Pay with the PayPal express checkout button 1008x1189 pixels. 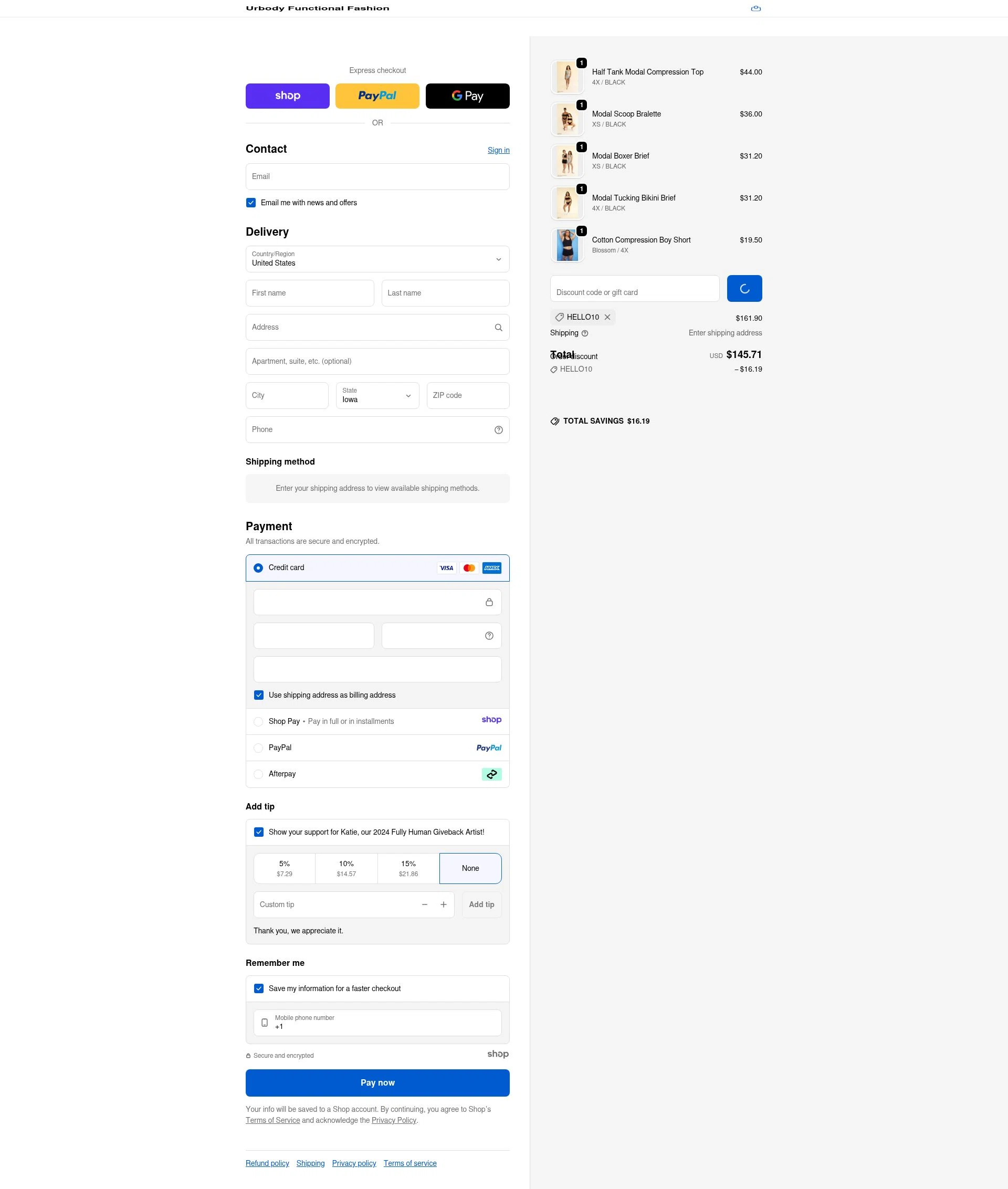(x=376, y=96)
